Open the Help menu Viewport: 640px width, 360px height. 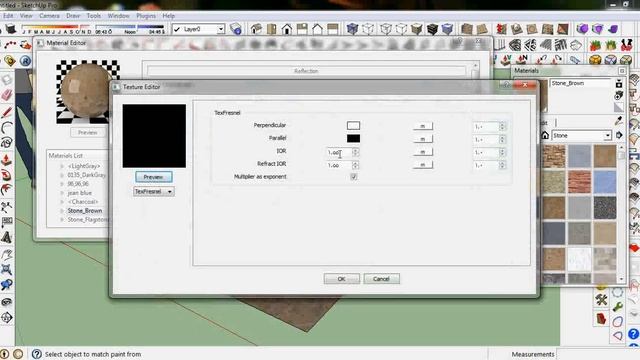coord(169,16)
